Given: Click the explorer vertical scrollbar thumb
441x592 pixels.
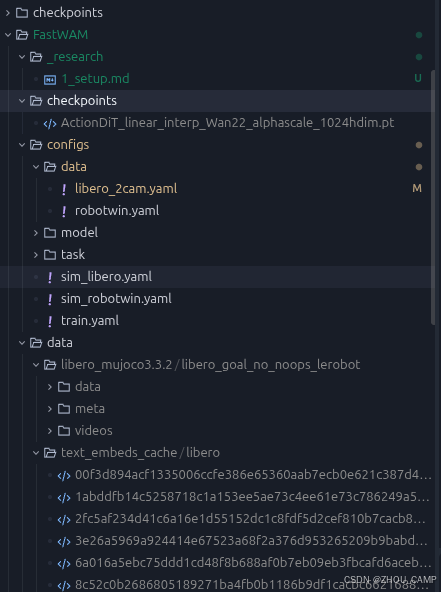Looking at the screenshot, I should 433,197.
